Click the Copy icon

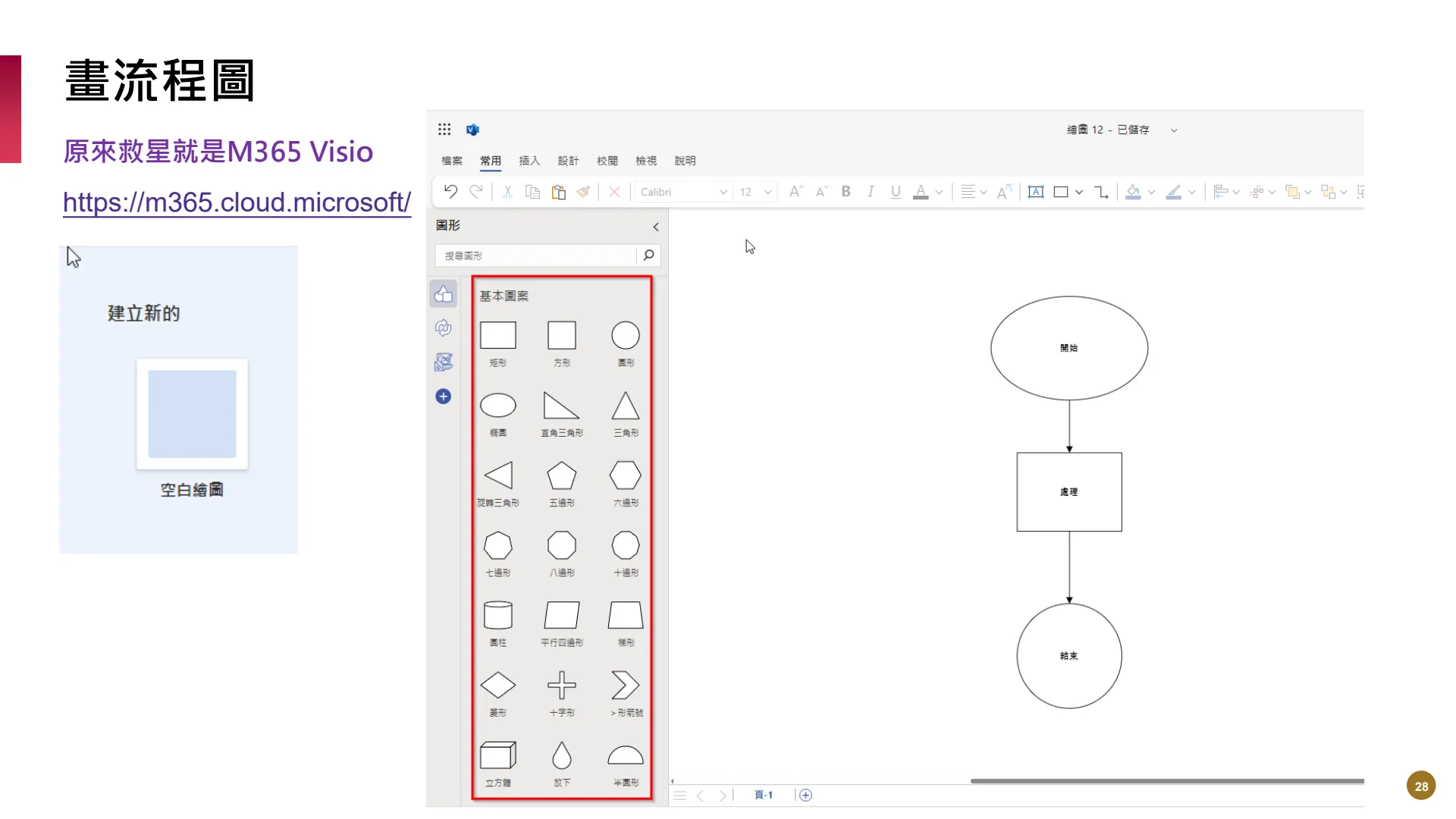pyautogui.click(x=533, y=192)
